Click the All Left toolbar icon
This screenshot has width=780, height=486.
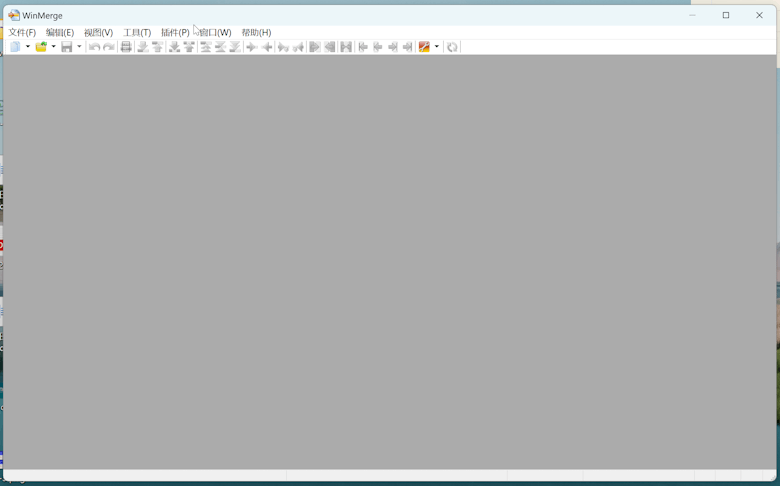tap(329, 47)
